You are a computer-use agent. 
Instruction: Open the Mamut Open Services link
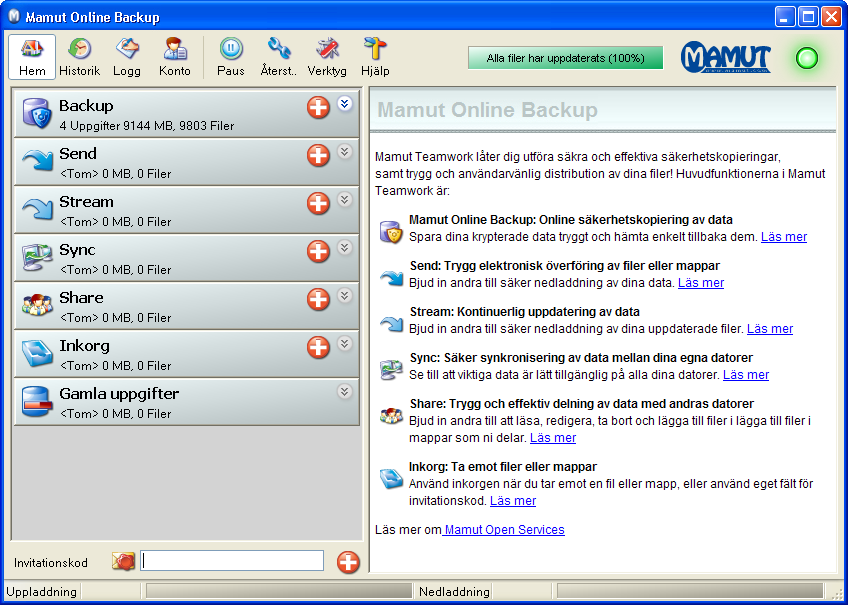coord(504,530)
